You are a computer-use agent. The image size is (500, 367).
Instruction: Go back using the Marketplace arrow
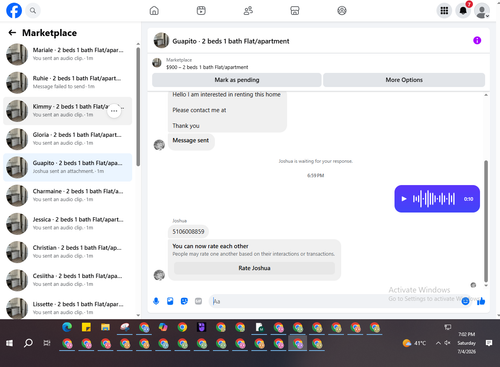tap(12, 32)
